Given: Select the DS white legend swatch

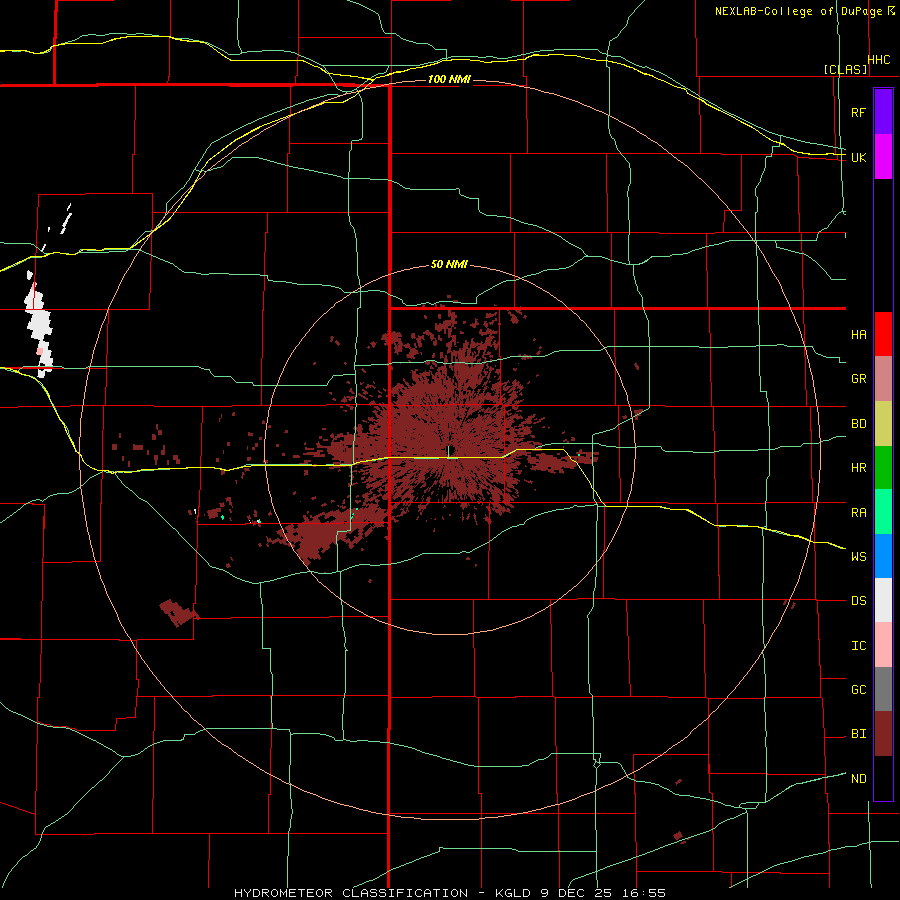Looking at the screenshot, I should click(x=883, y=600).
